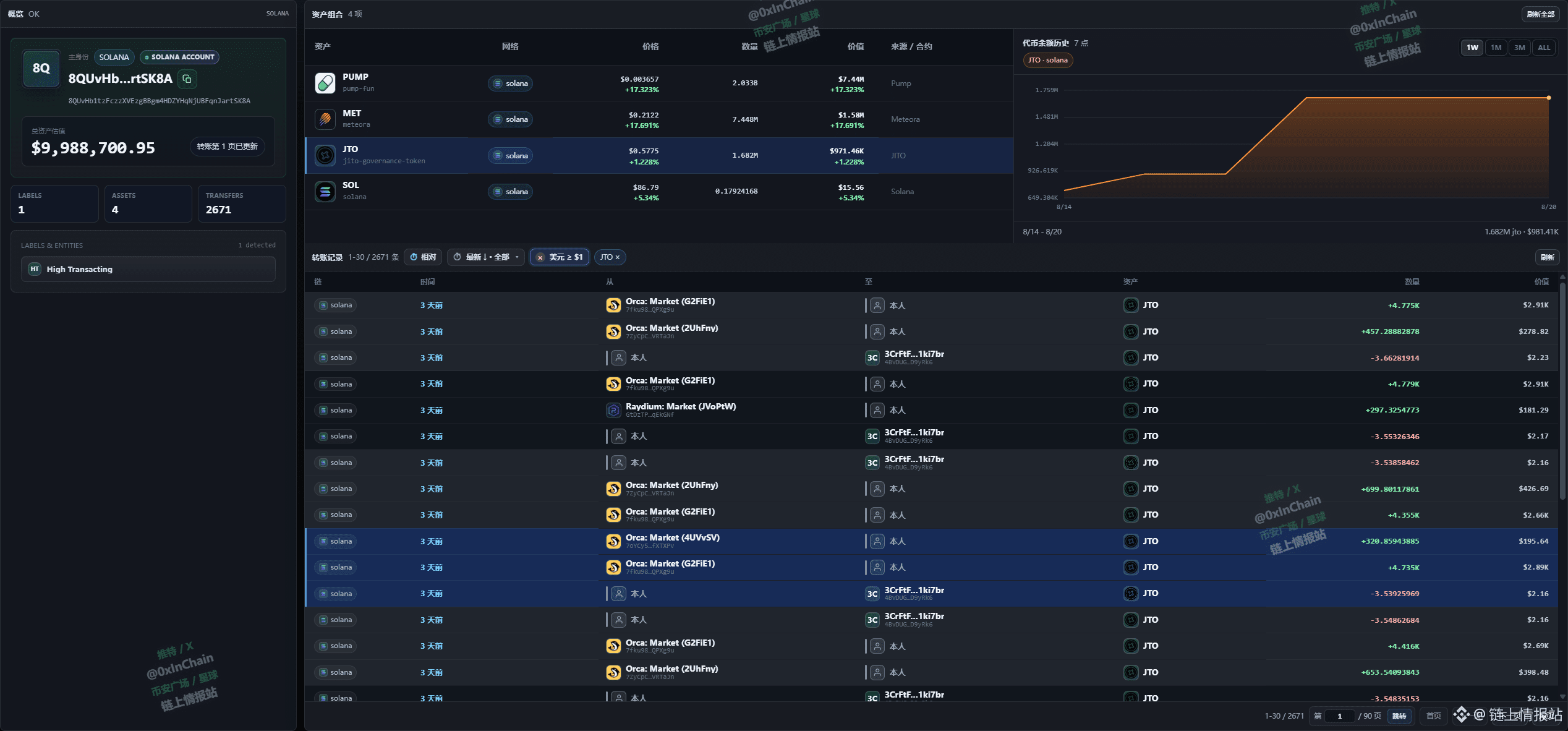Click the person icon on the +457.28882878 row

tap(877, 331)
